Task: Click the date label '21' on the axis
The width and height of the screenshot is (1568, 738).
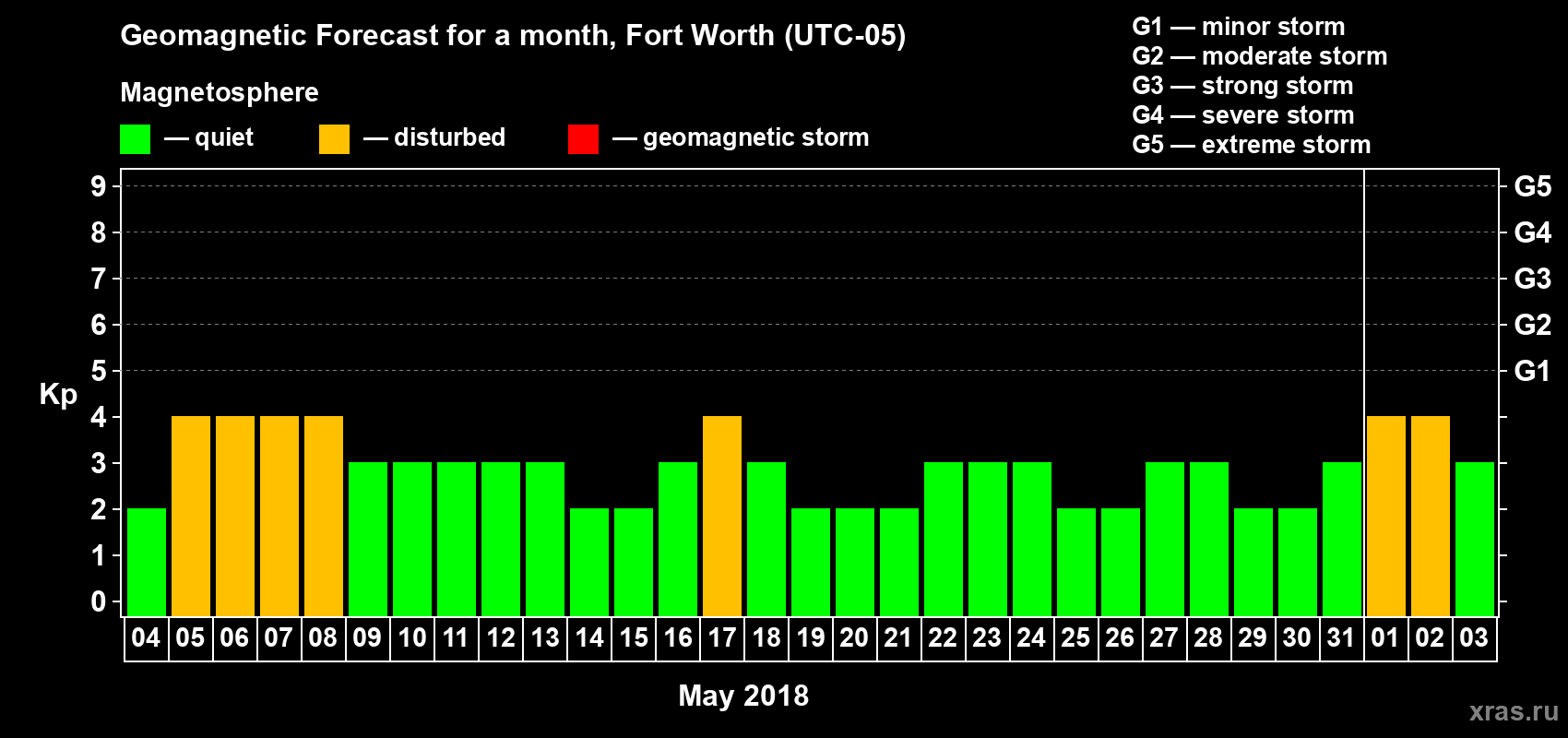Action: click(898, 637)
